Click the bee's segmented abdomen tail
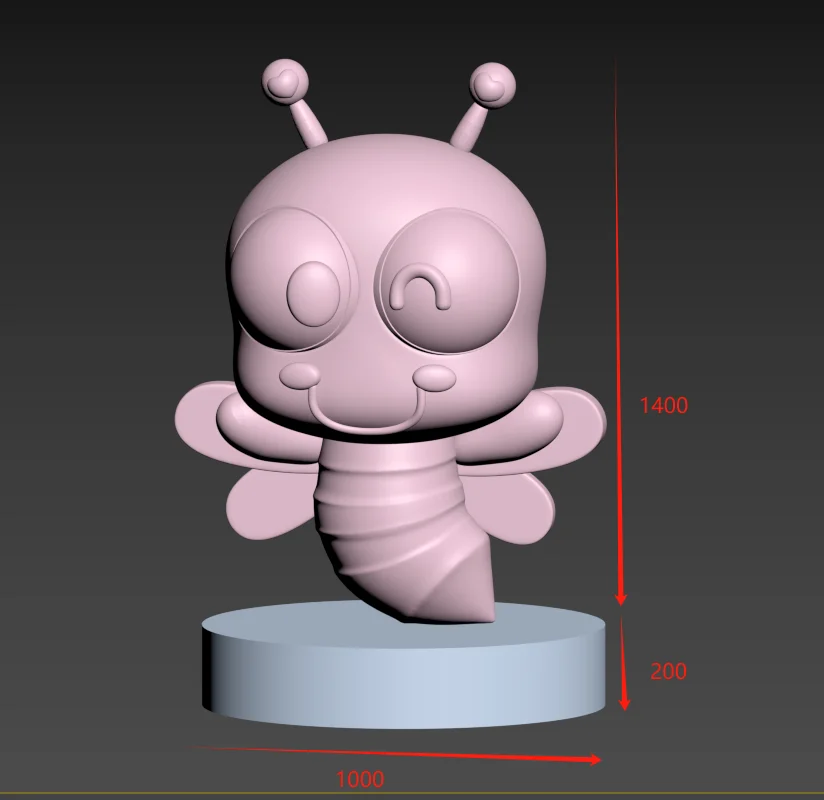This screenshot has height=800, width=824. pyautogui.click(x=406, y=531)
